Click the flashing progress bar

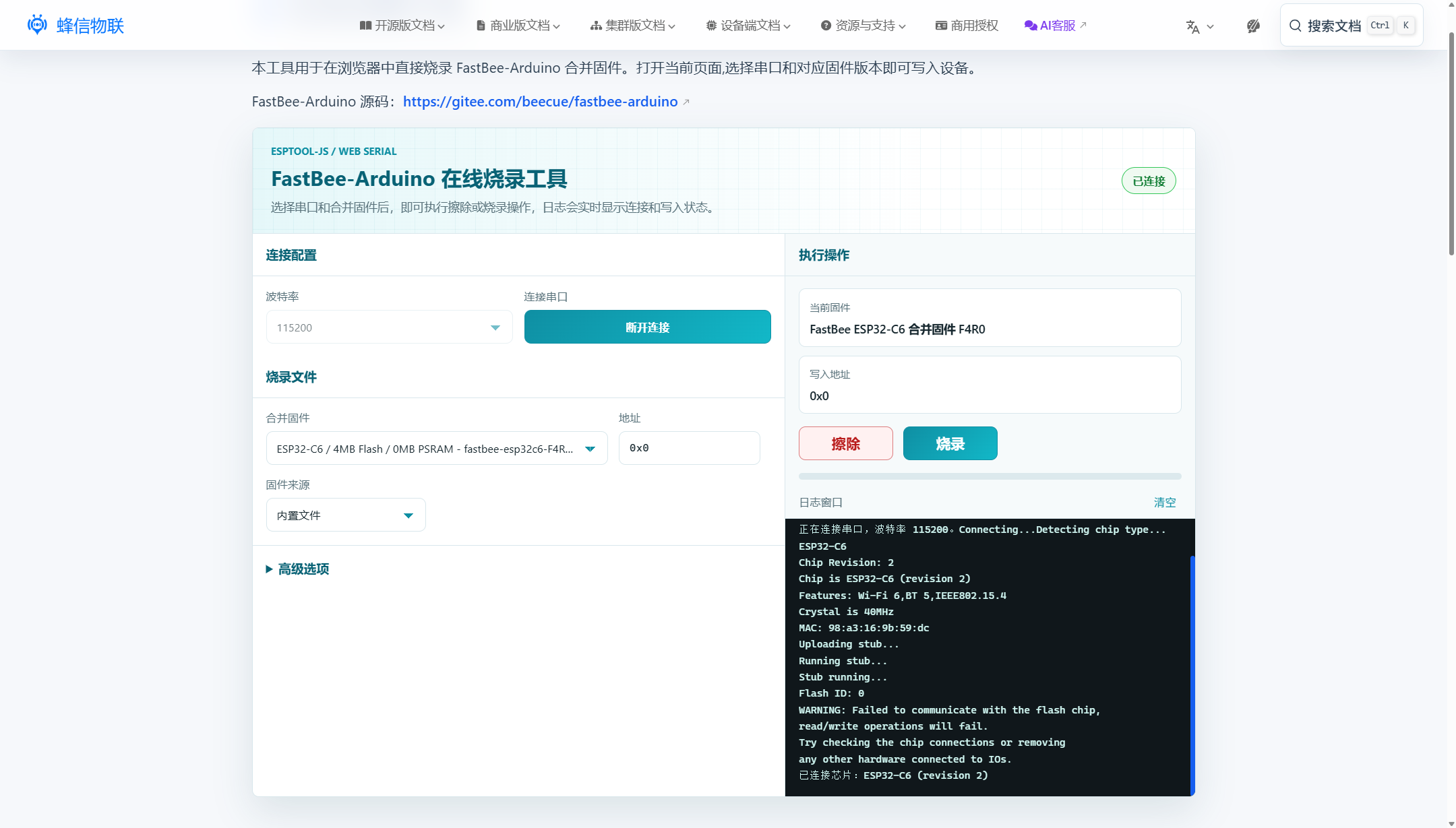(990, 476)
